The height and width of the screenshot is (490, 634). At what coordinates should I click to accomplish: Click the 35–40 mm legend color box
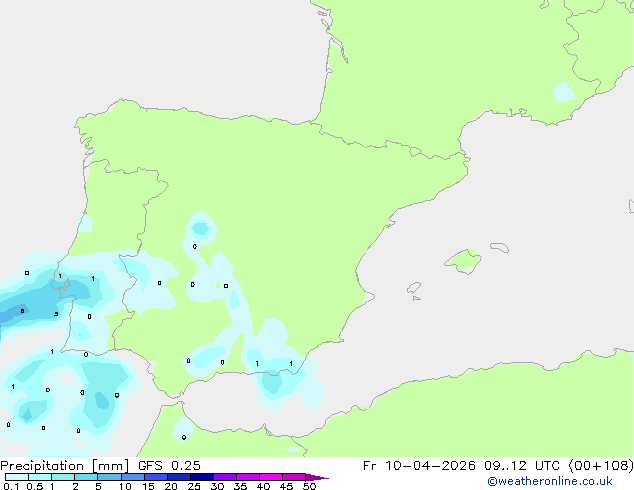(x=248, y=477)
